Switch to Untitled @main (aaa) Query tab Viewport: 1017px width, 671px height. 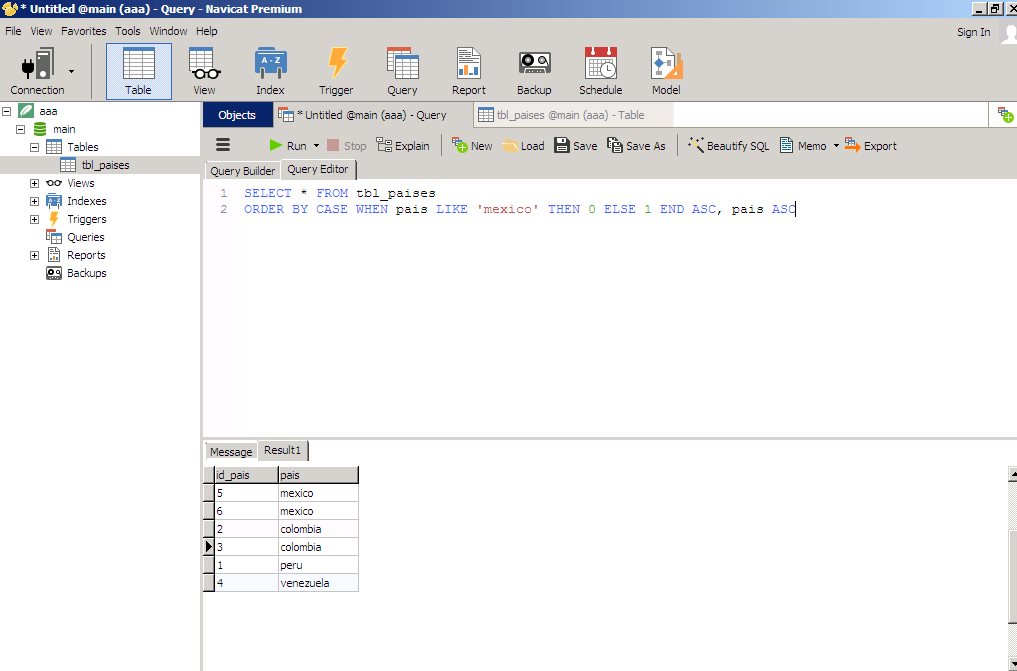371,115
